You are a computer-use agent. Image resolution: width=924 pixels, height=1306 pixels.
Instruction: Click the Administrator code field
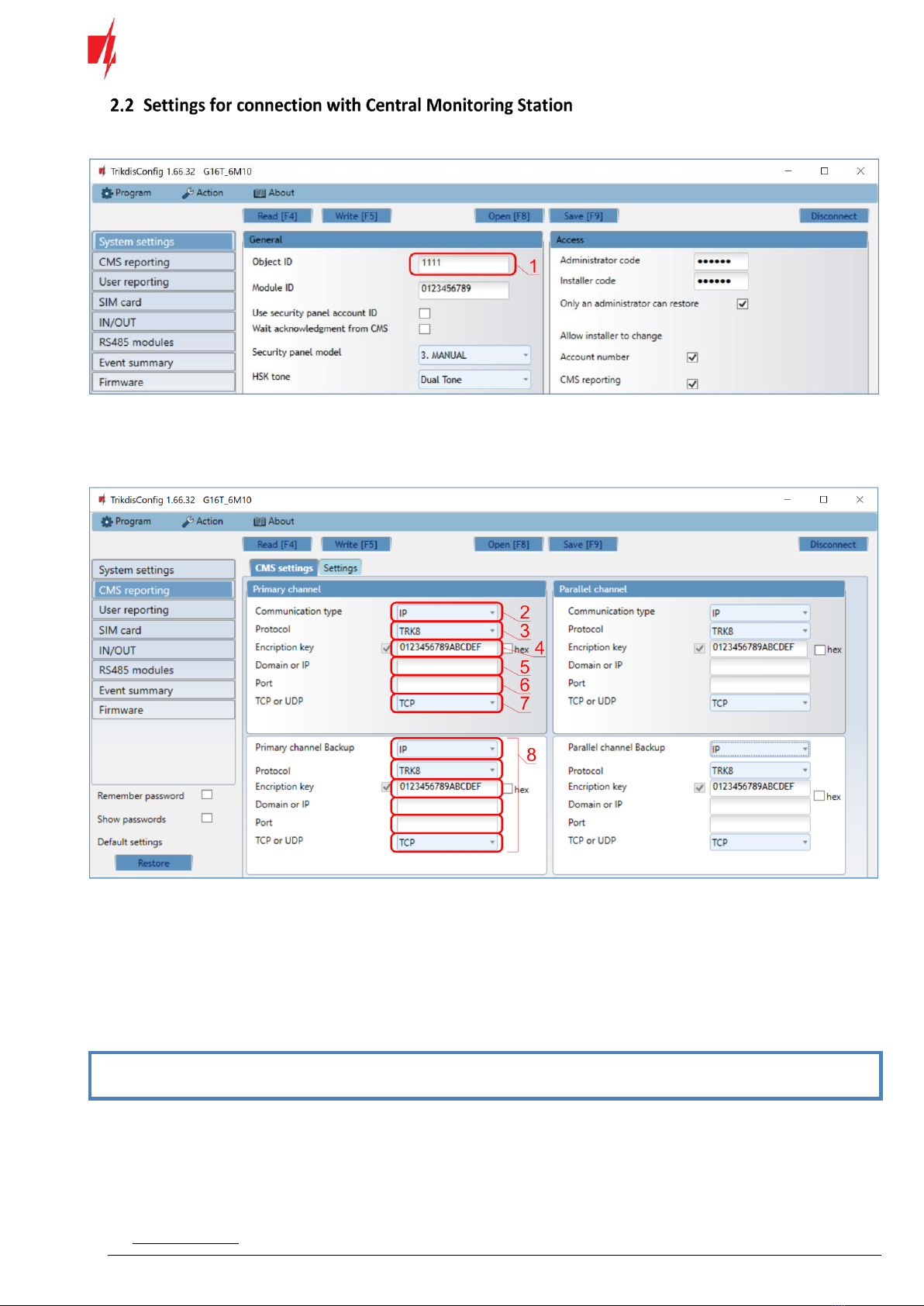(721, 261)
